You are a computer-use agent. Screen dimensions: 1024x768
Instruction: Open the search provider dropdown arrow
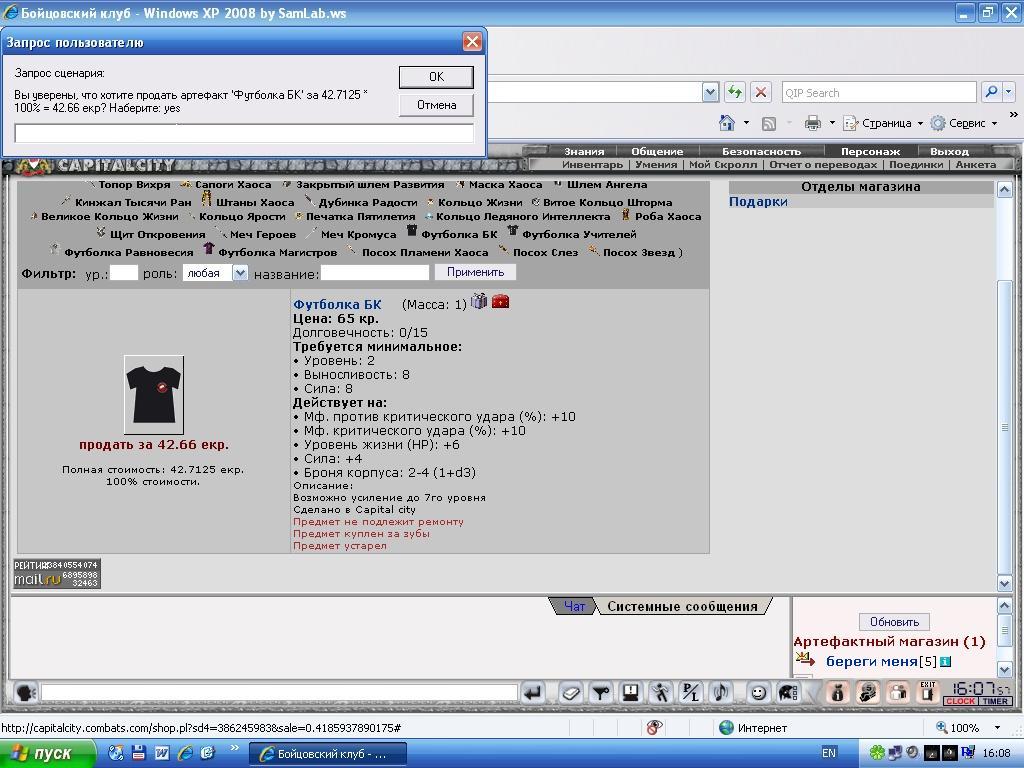point(1009,92)
